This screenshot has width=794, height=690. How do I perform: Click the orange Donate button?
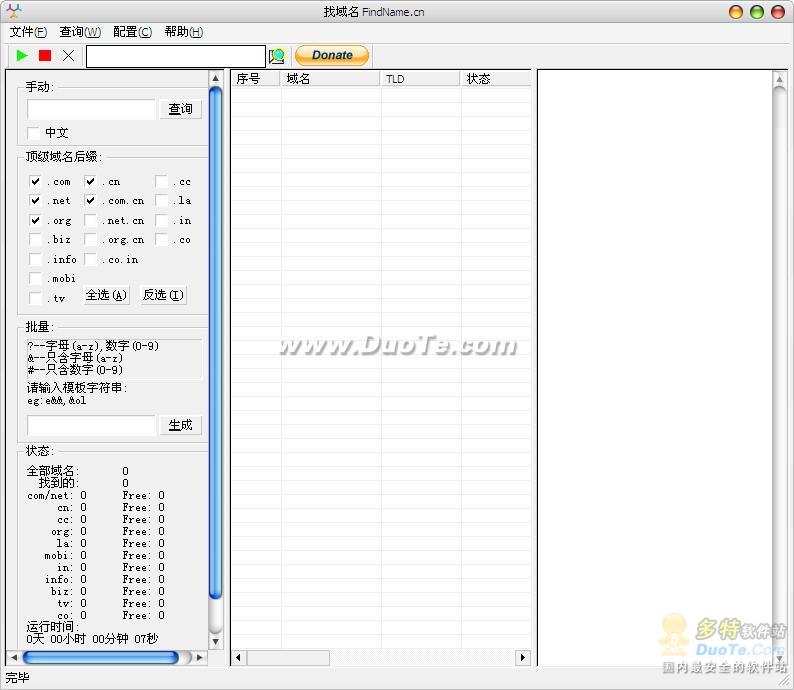[332, 55]
